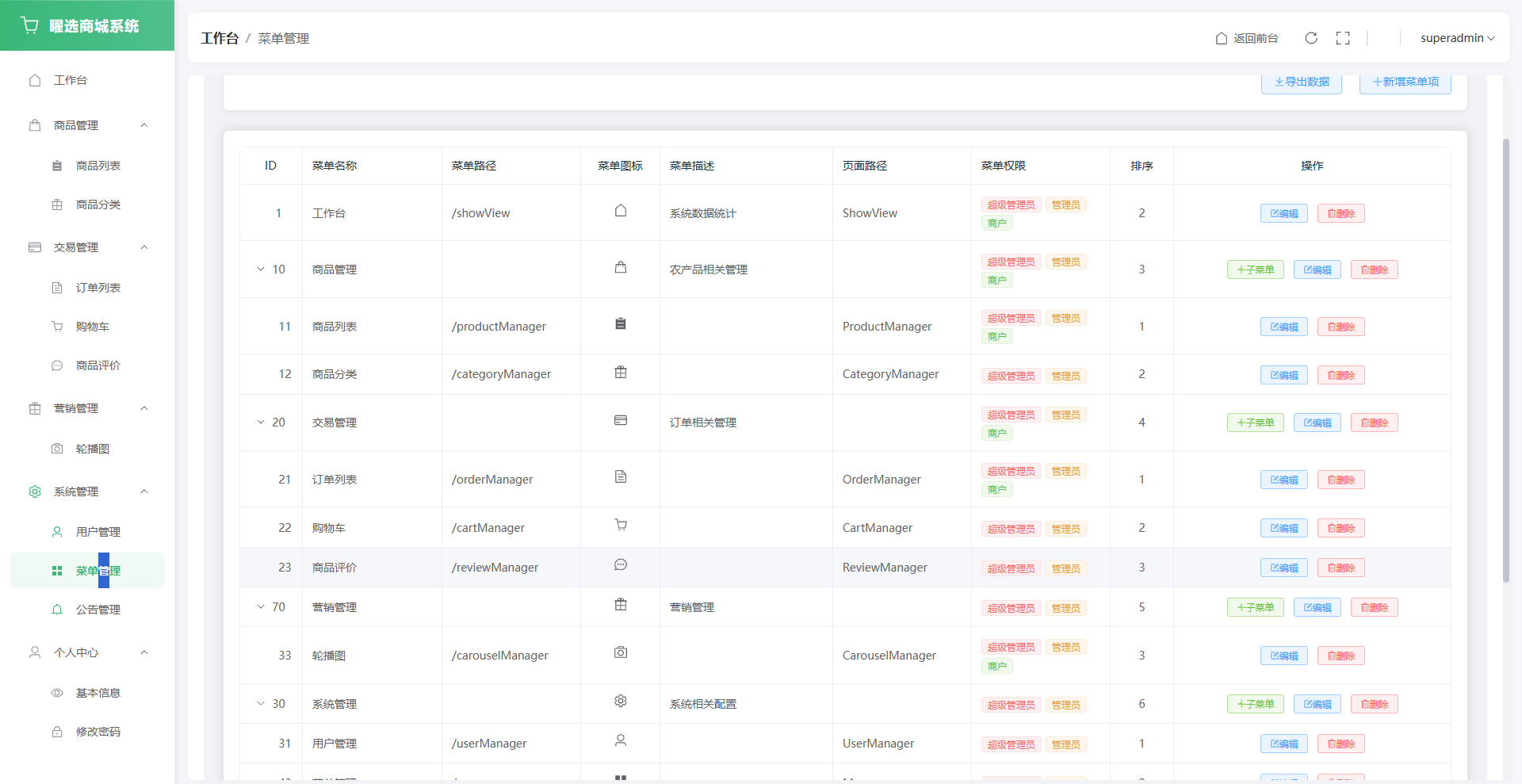1522x784 pixels.
Task: Open 公告管理 from the sidebar
Action: 98,610
